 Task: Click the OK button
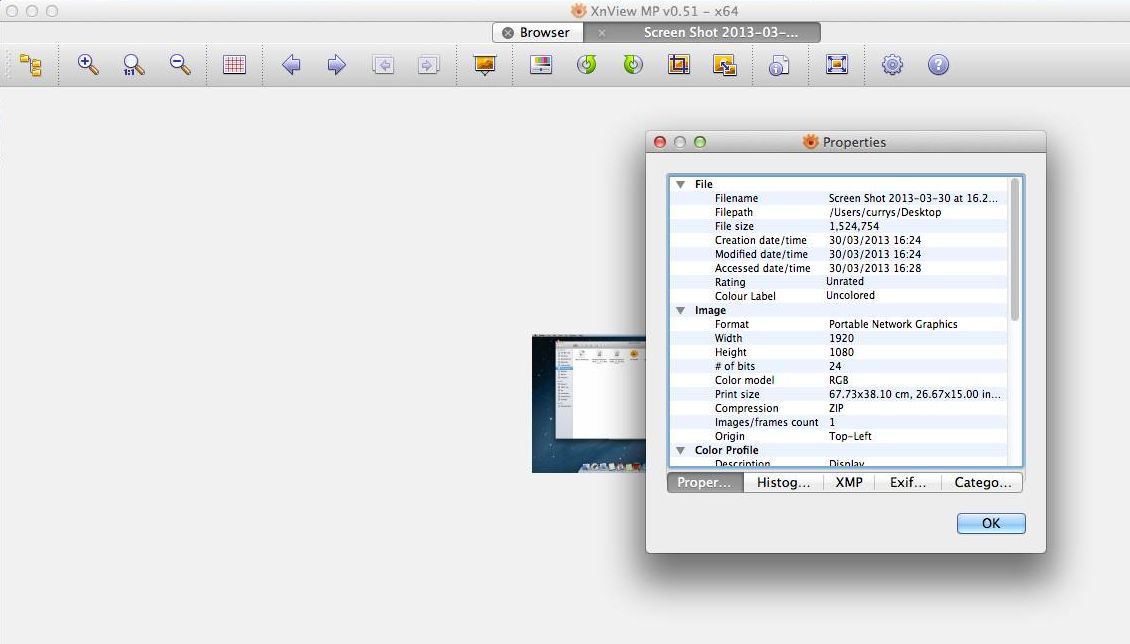pyautogui.click(x=991, y=524)
